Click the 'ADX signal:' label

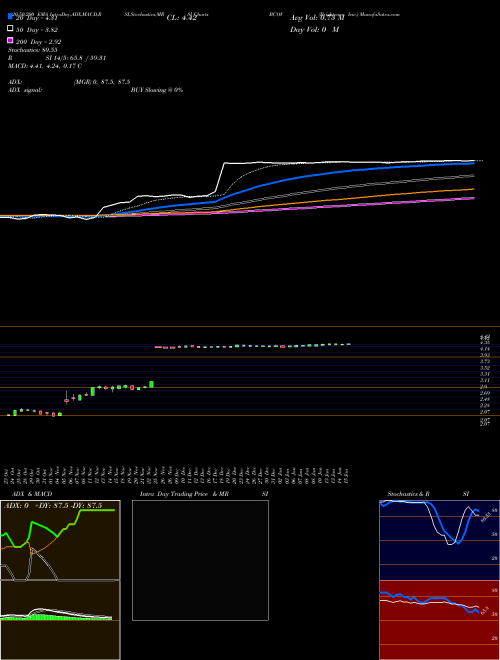pyautogui.click(x=25, y=90)
